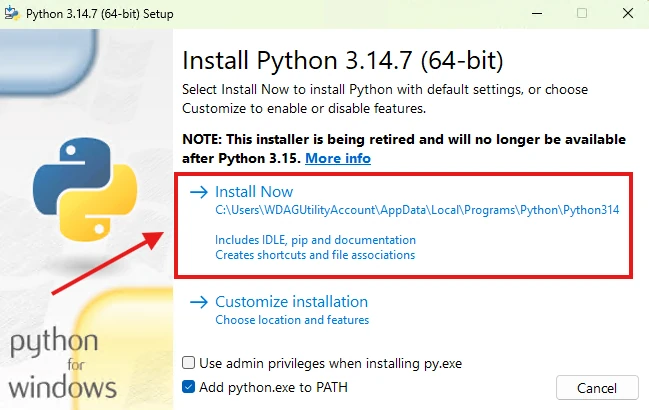Open the More info link
Image resolution: width=649 pixels, height=410 pixels.
pyautogui.click(x=338, y=158)
